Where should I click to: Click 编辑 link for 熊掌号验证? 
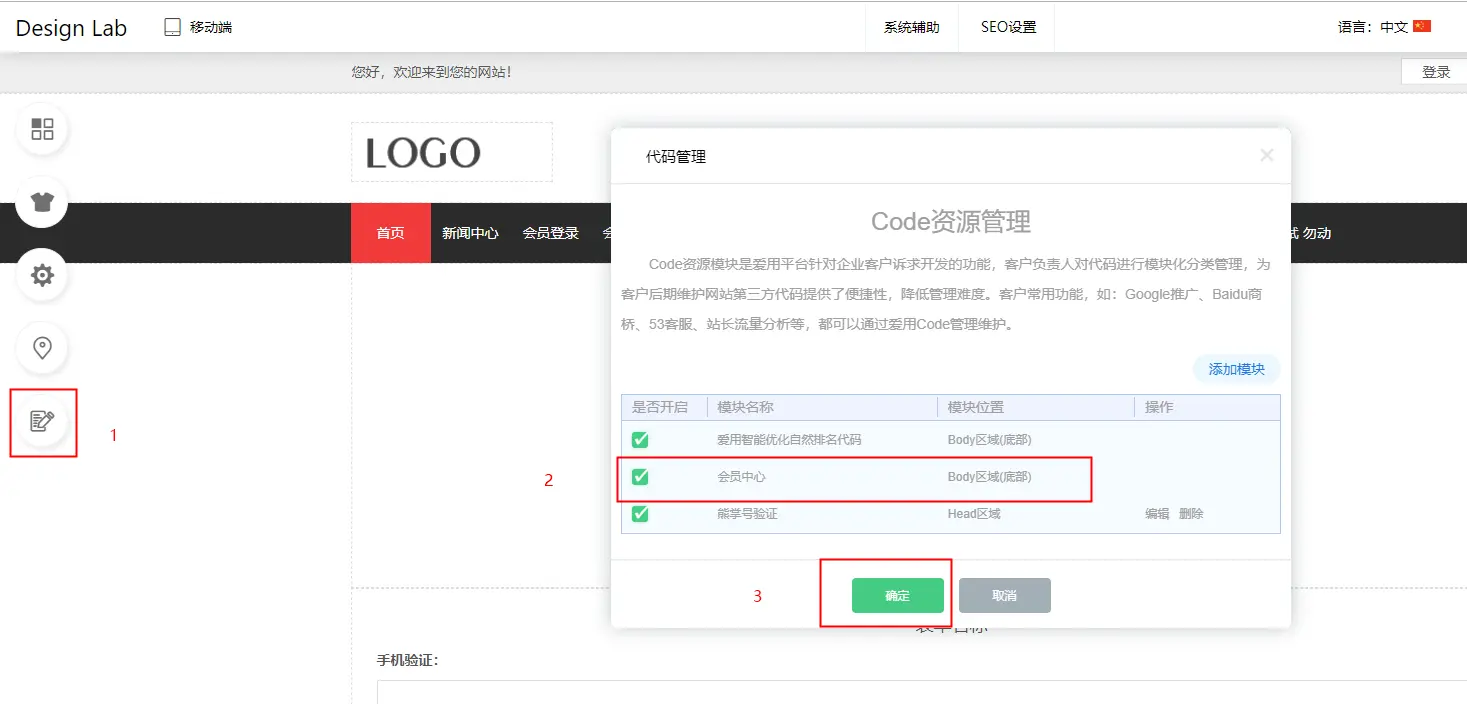point(1157,514)
